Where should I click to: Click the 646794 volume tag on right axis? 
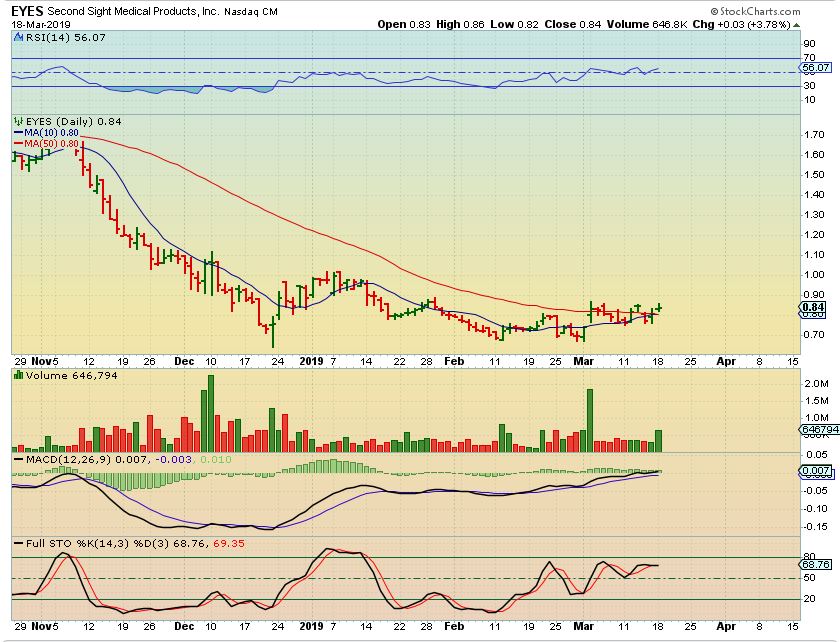point(819,429)
